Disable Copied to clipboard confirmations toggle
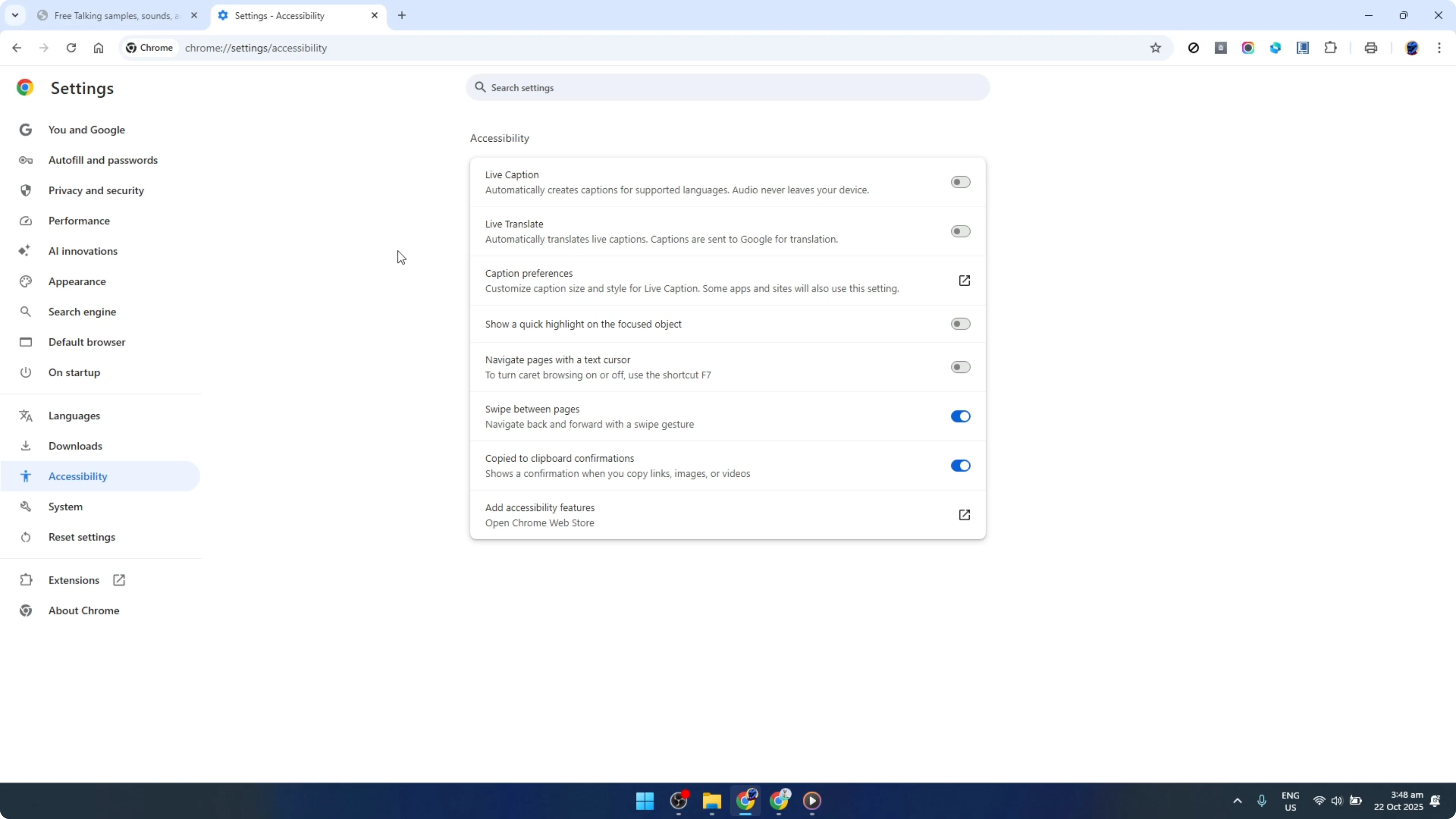1456x819 pixels. coord(960,466)
